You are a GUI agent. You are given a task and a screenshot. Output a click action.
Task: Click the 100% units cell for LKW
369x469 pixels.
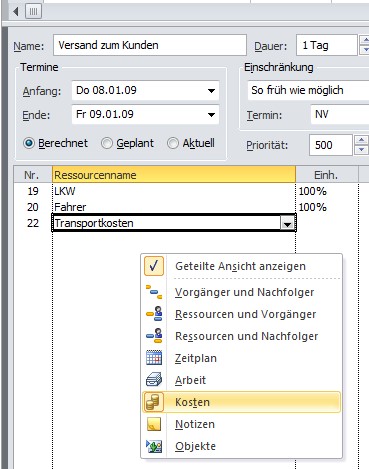point(327,191)
